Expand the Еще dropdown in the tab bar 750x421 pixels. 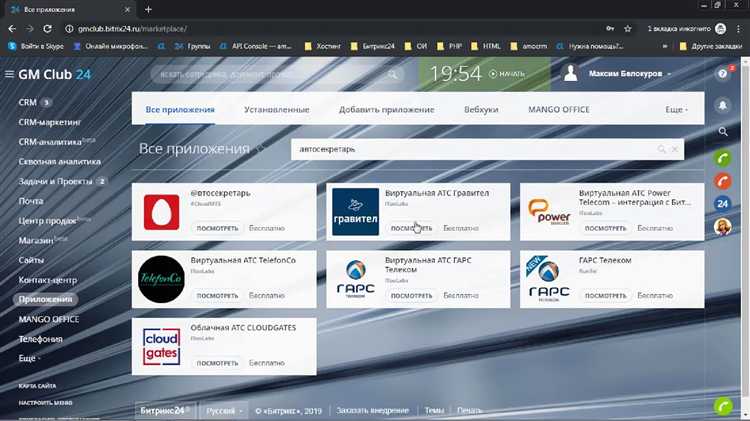pos(676,110)
